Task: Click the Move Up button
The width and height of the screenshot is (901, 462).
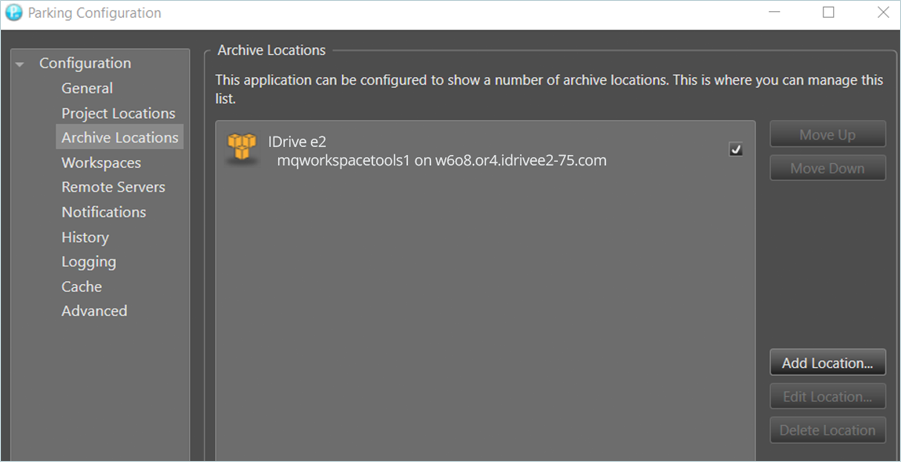Action: (x=827, y=135)
